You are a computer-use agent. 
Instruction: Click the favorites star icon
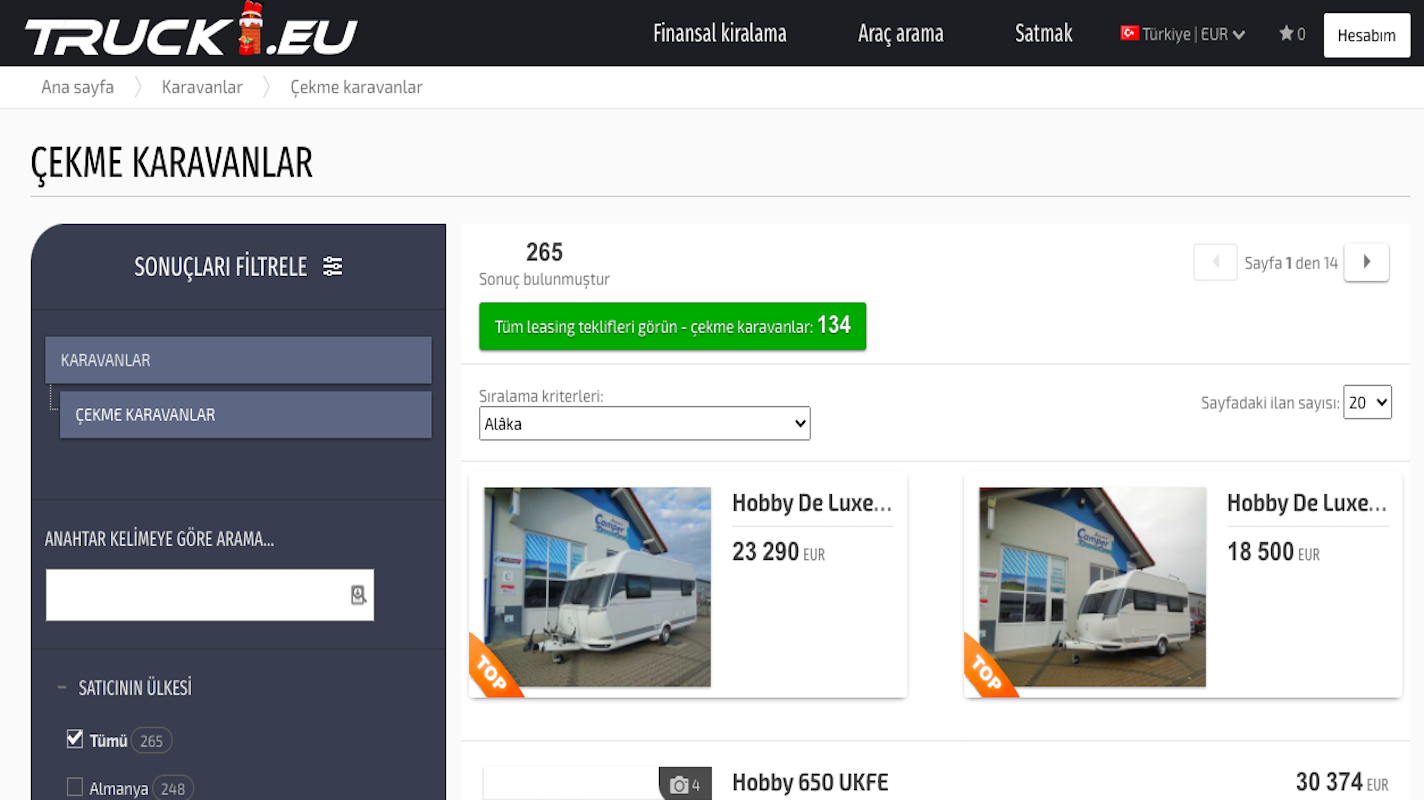point(1286,34)
